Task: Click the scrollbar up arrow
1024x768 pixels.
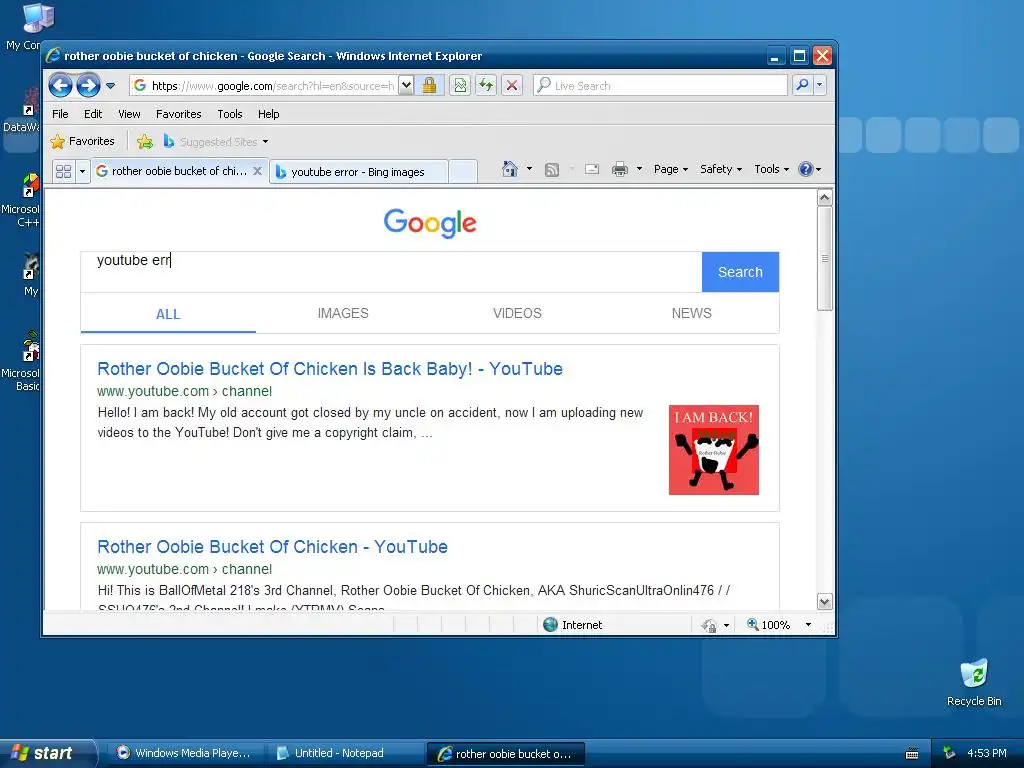Action: tap(825, 197)
